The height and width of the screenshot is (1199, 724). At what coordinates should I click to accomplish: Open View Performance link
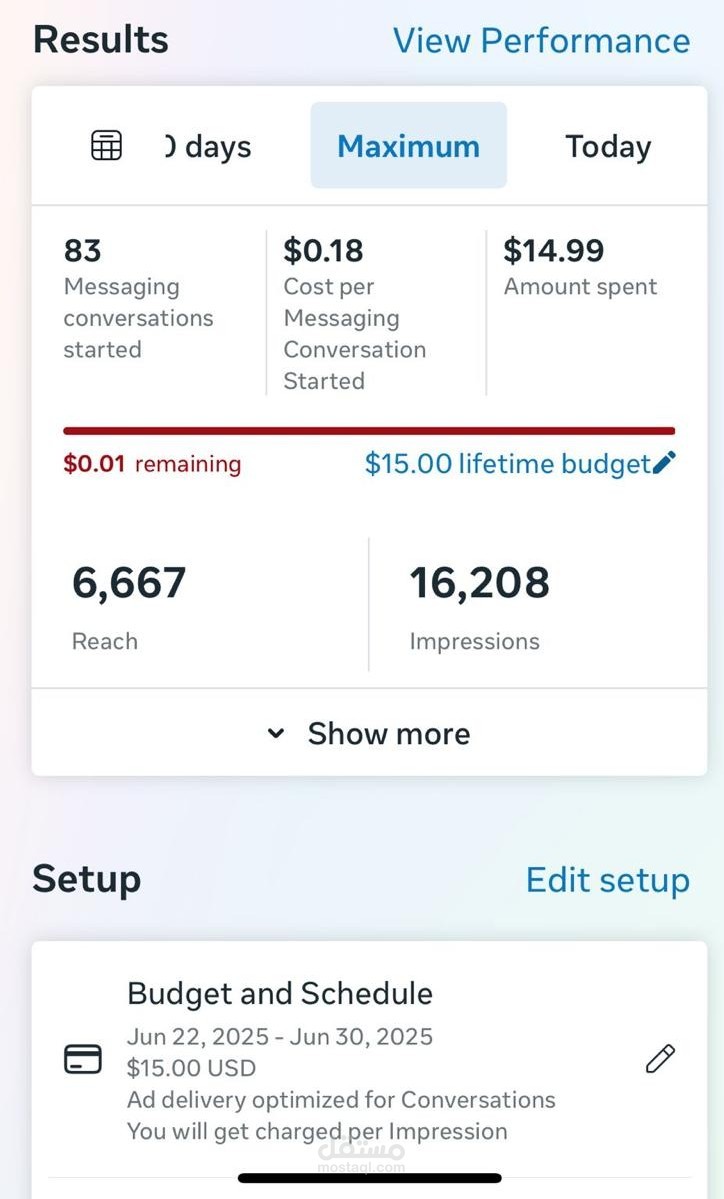pyautogui.click(x=541, y=40)
